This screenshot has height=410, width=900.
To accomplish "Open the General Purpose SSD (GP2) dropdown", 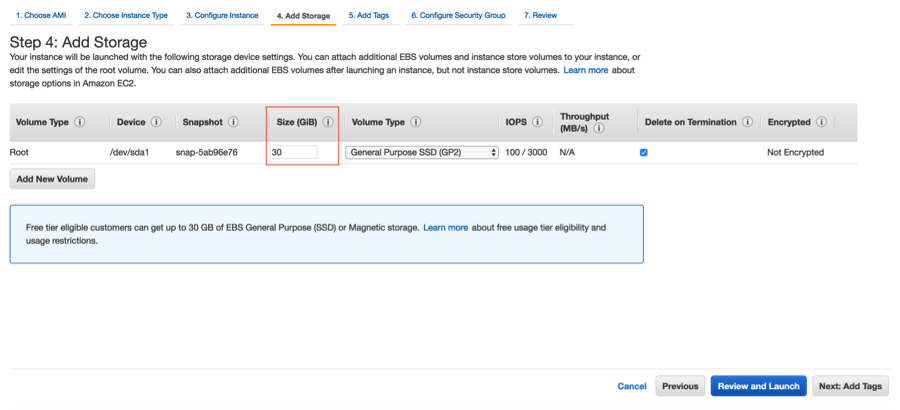I will tap(421, 152).
